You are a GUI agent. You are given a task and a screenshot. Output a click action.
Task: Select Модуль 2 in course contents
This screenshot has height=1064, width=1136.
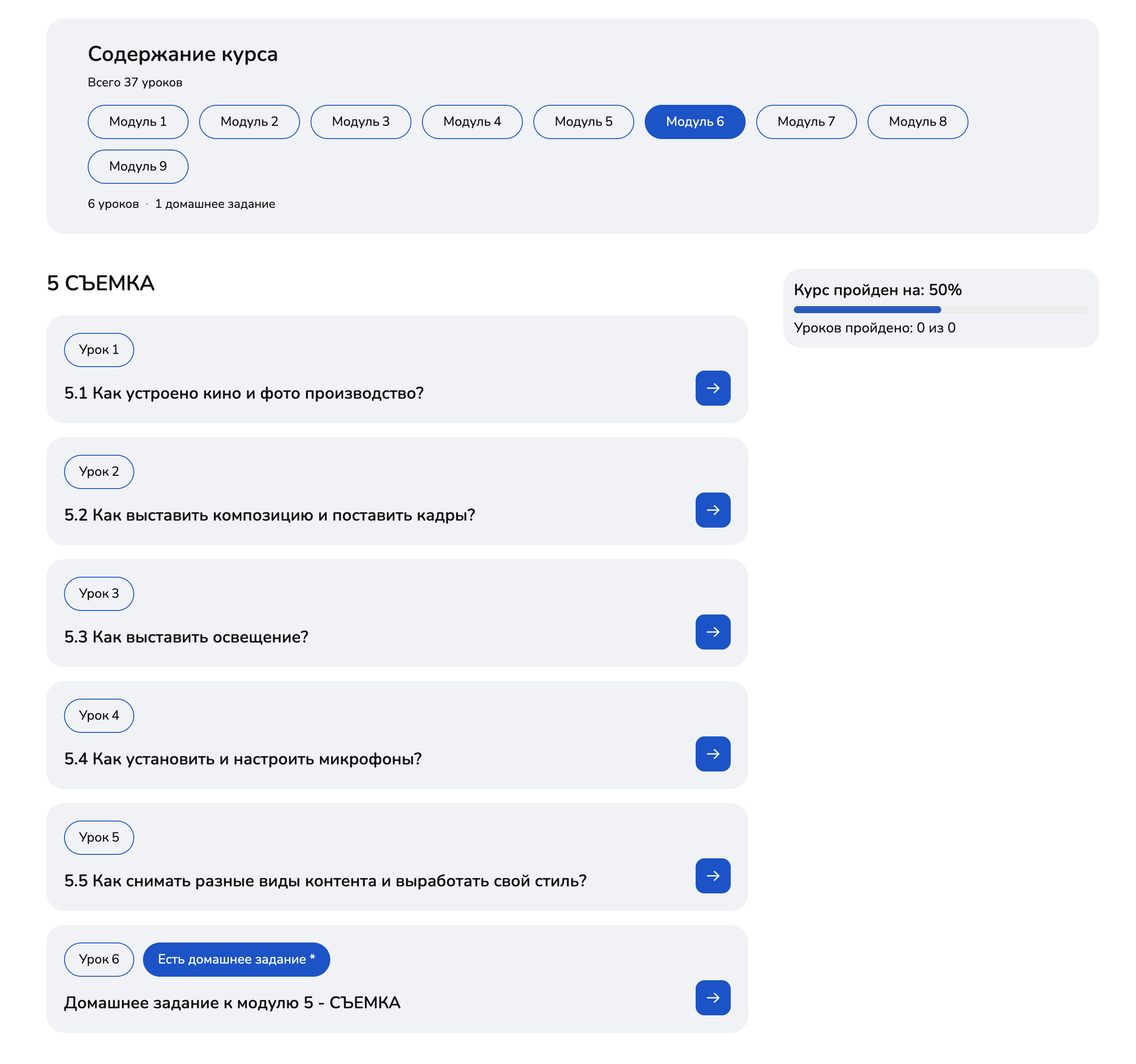click(x=249, y=122)
